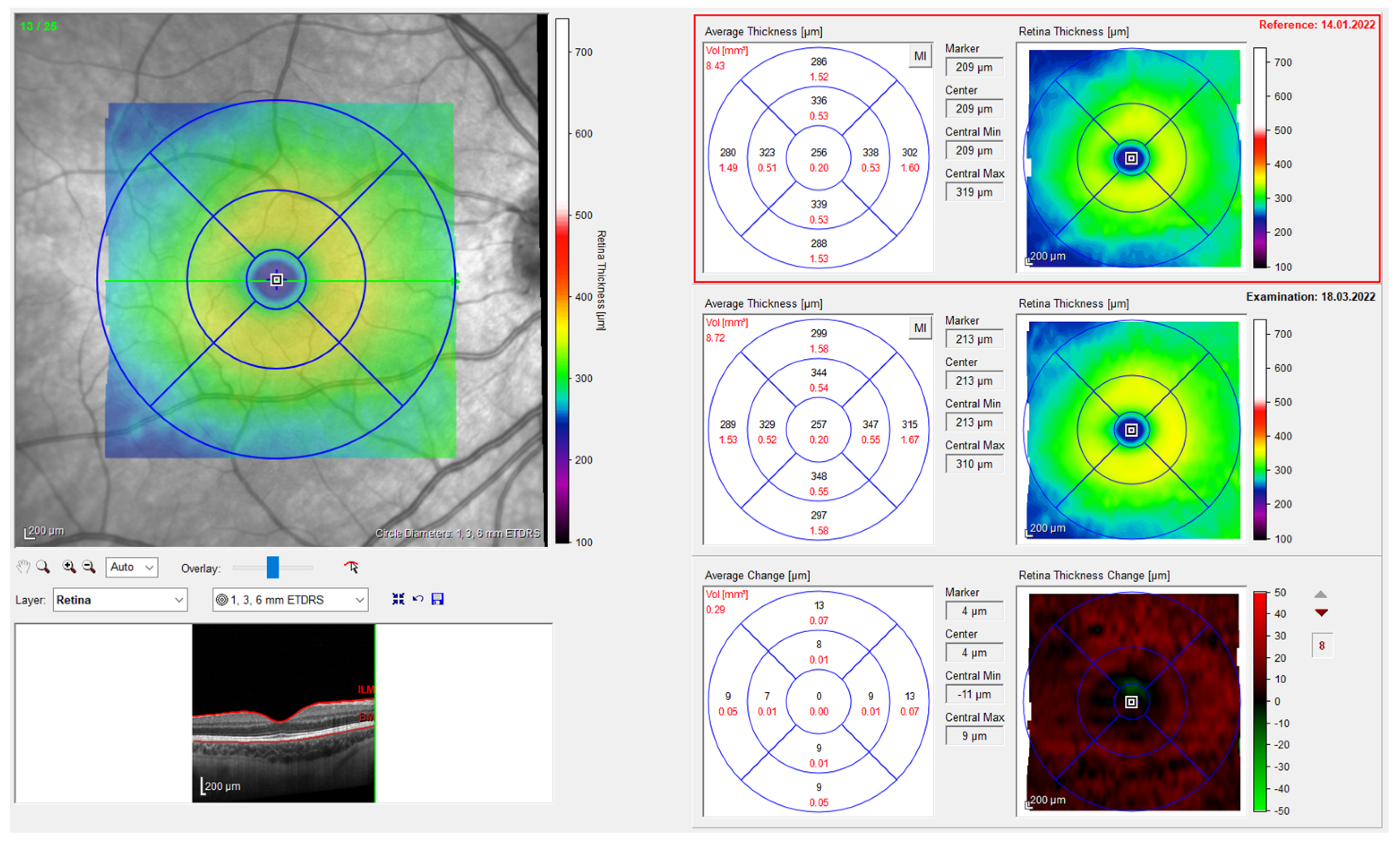Adjust the Overlay opacity slider

[273, 567]
